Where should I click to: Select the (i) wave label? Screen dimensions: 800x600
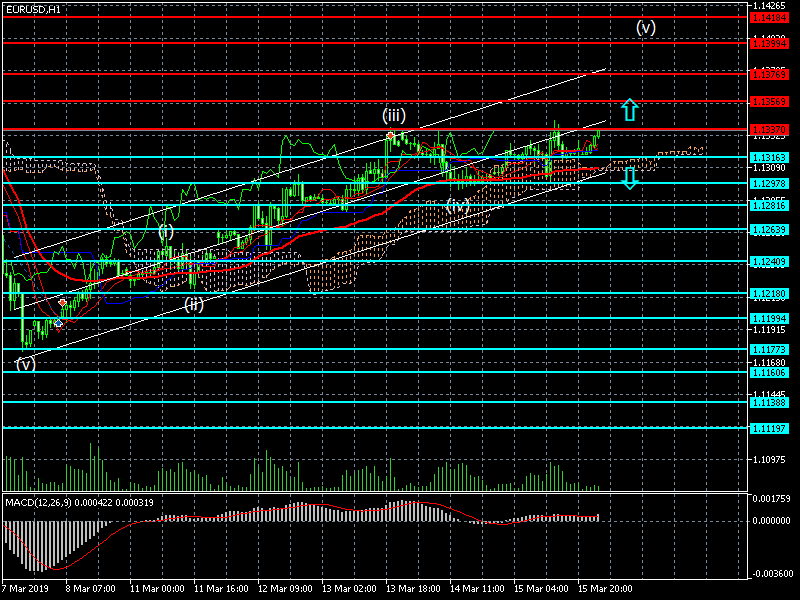[166, 231]
